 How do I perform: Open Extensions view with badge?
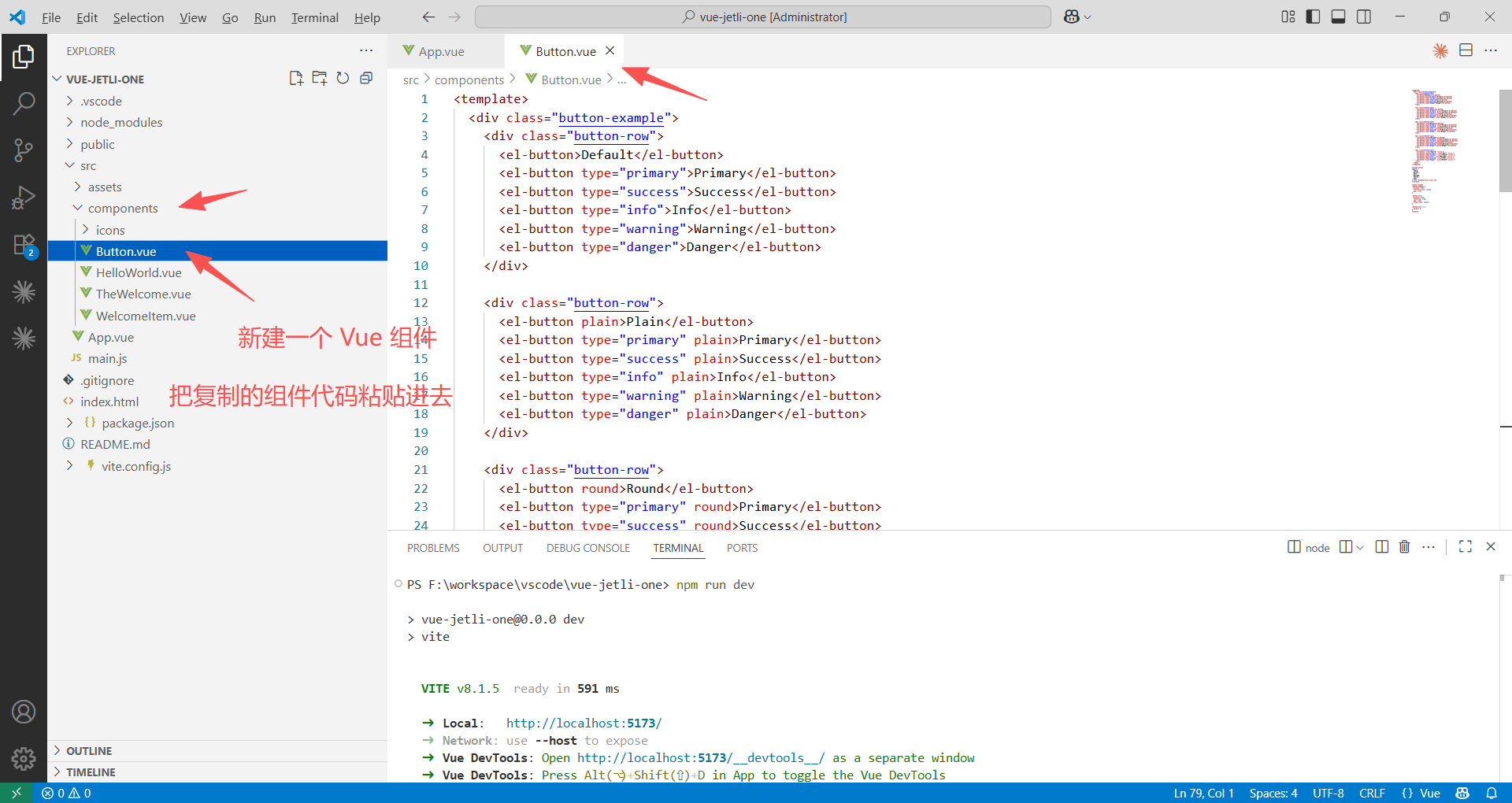point(24,245)
